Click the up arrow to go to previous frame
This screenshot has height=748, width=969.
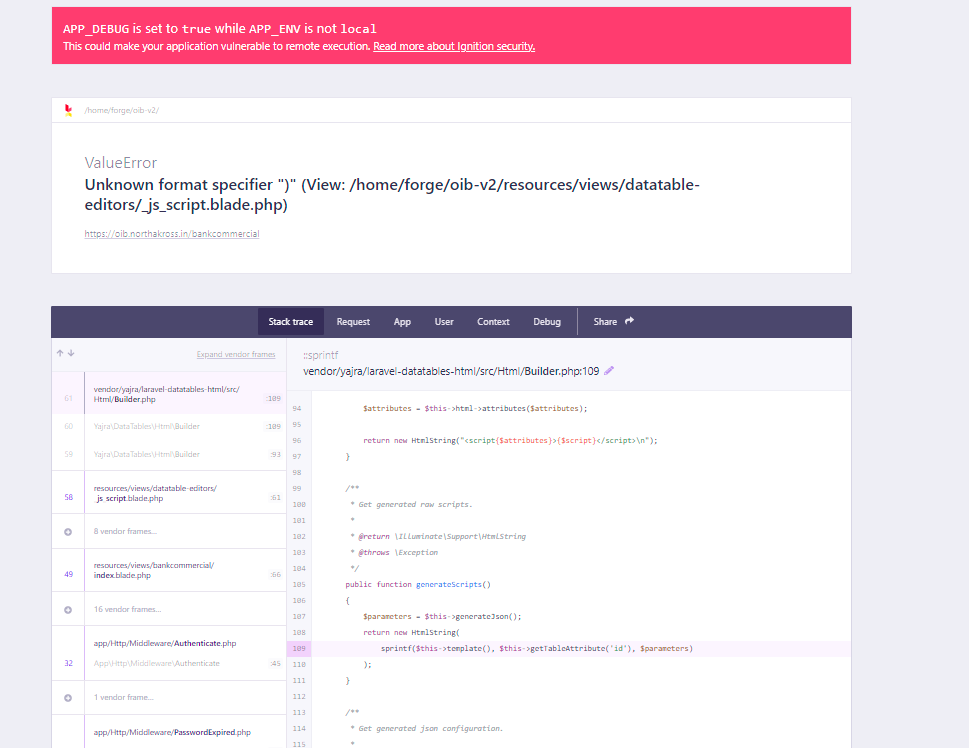point(60,353)
